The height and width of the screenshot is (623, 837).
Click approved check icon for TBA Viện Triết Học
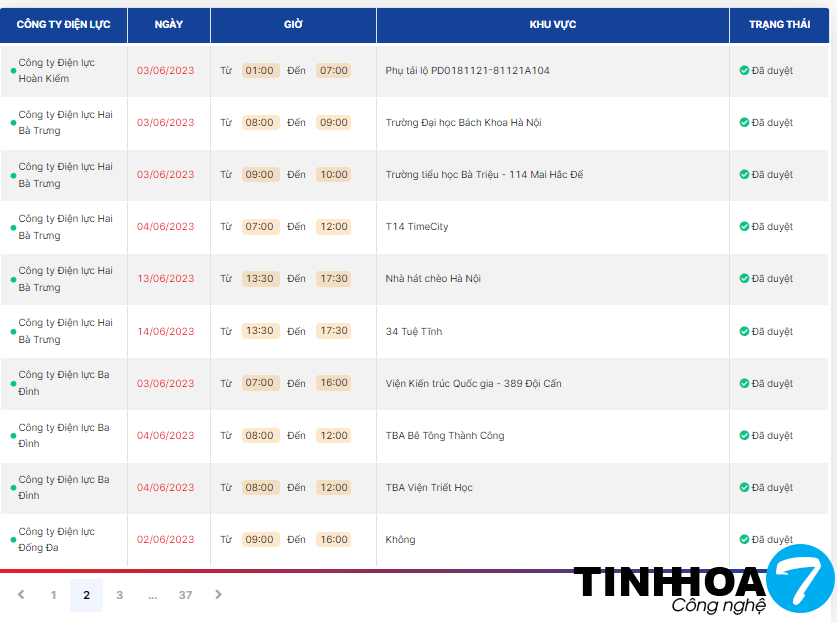click(x=744, y=488)
